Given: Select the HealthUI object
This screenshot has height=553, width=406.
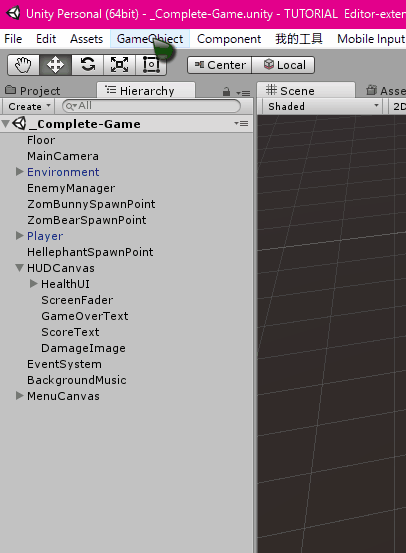Looking at the screenshot, I should (x=65, y=284).
